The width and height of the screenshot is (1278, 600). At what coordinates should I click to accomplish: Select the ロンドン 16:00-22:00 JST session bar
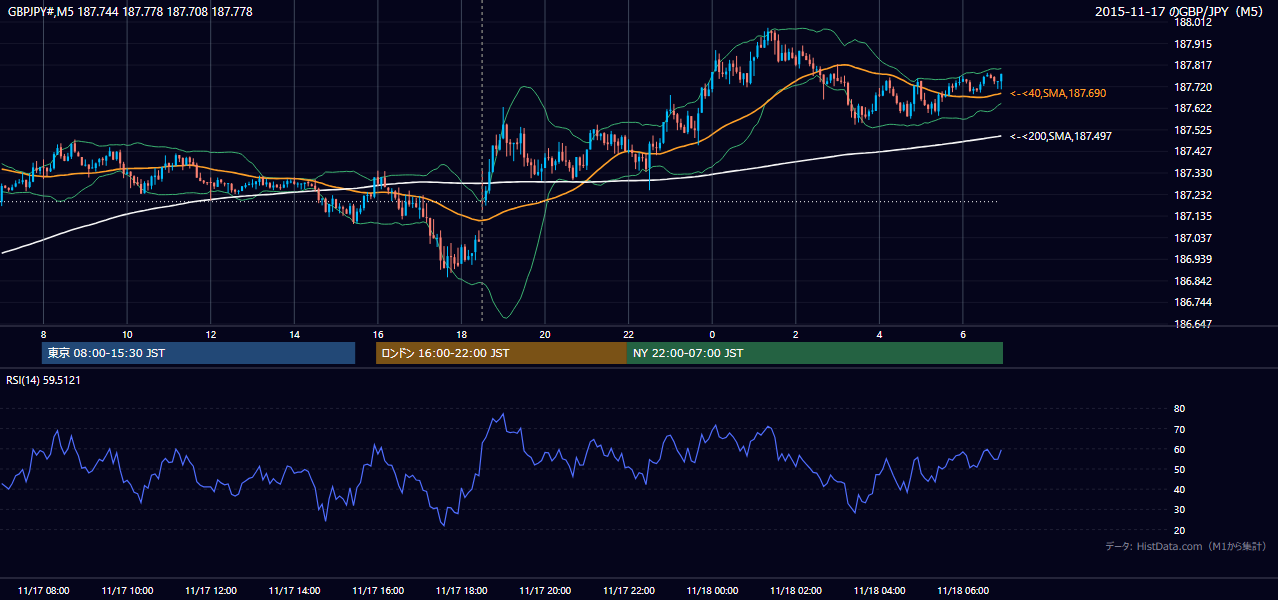point(501,353)
